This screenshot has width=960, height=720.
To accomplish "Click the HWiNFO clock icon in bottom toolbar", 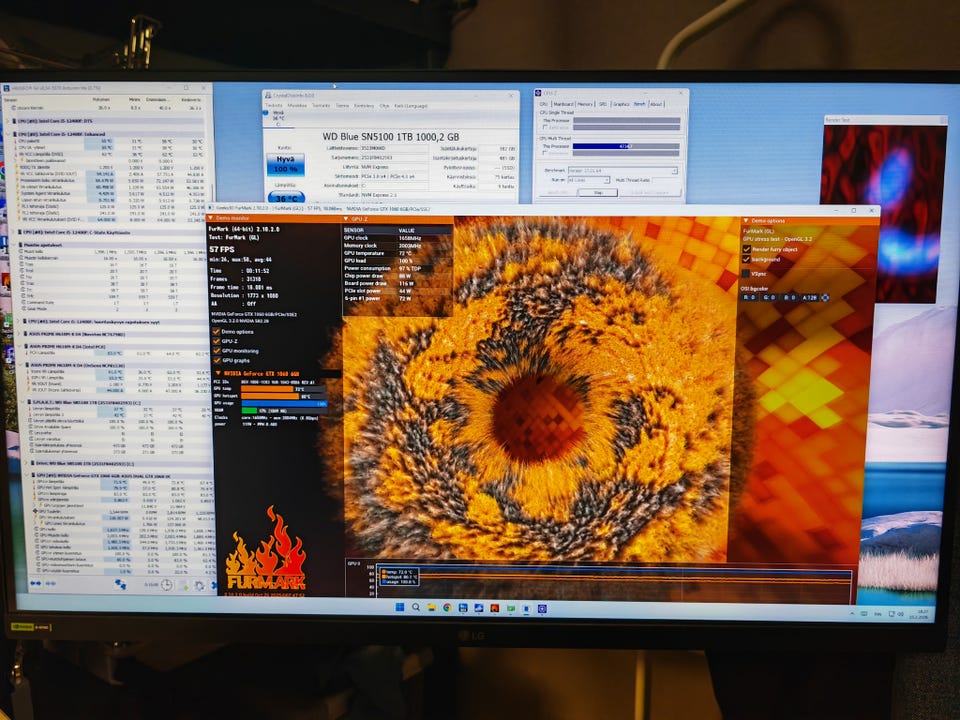I will pyautogui.click(x=167, y=585).
